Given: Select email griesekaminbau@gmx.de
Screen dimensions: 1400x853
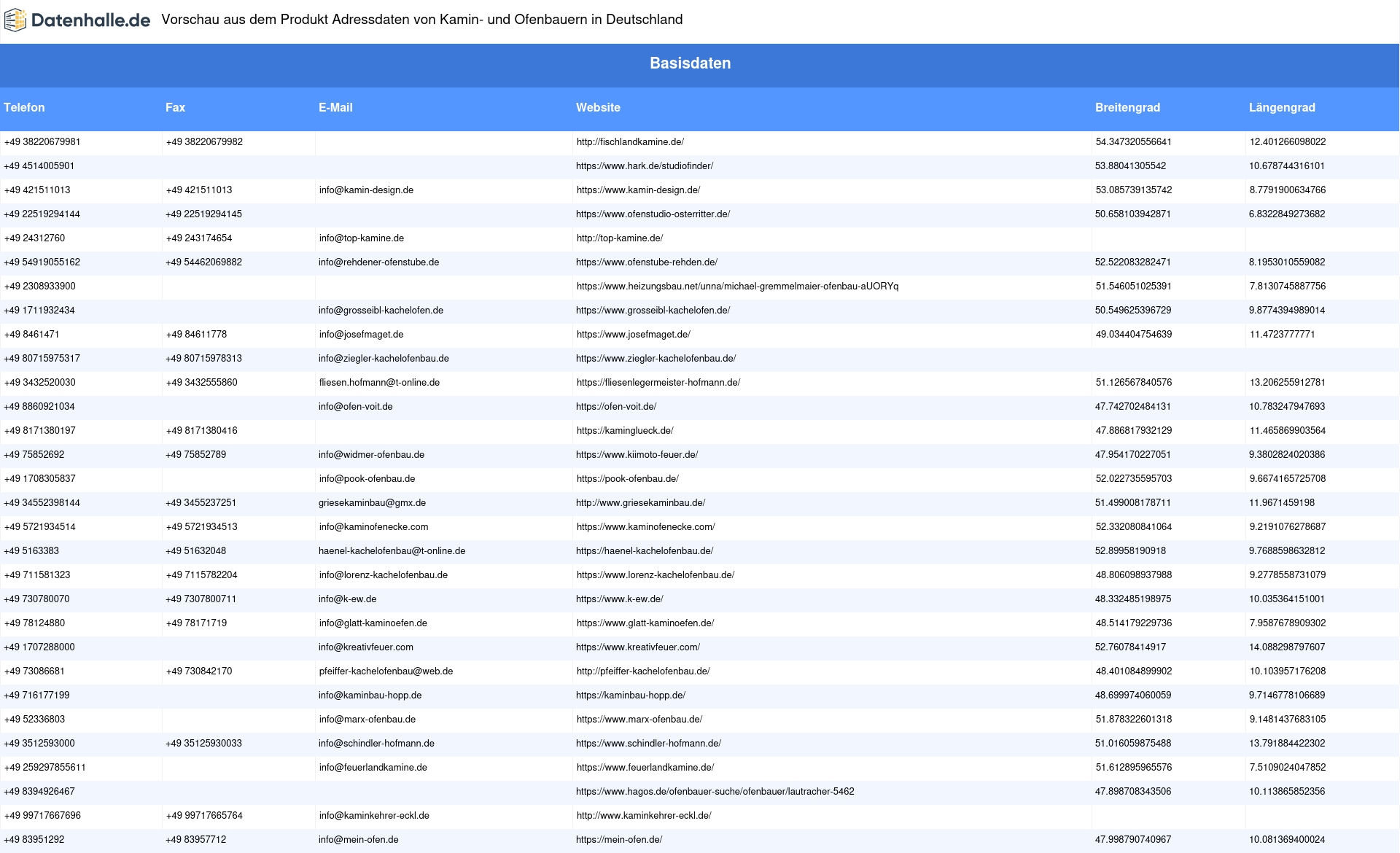Looking at the screenshot, I should pyautogui.click(x=372, y=503).
